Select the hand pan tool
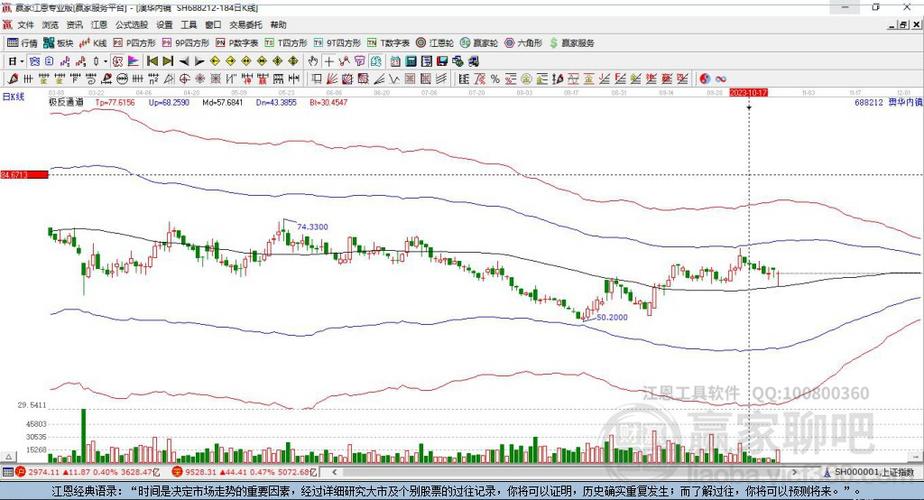 (x=312, y=61)
